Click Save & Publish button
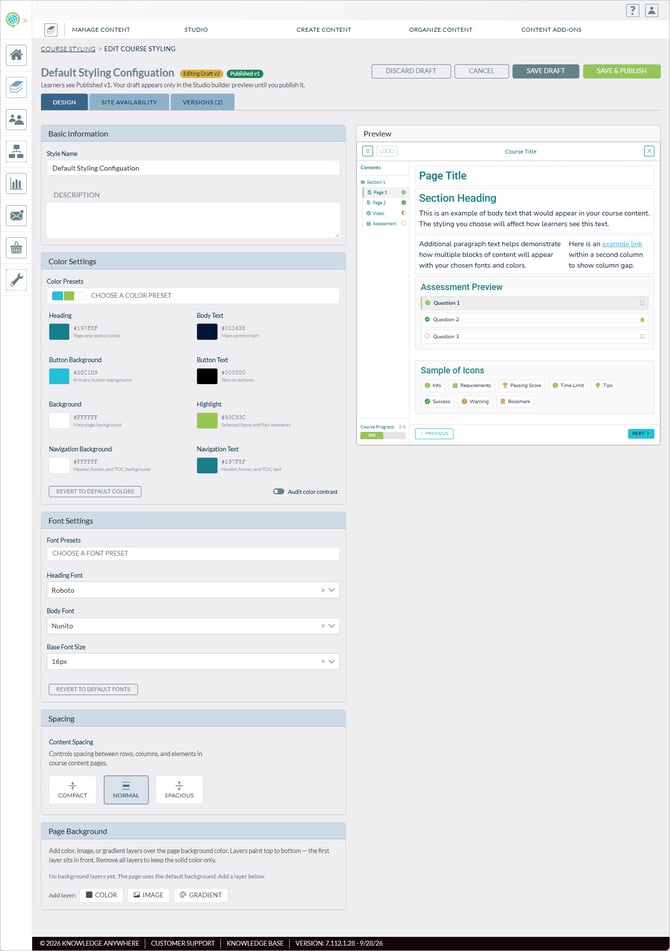 coord(621,71)
